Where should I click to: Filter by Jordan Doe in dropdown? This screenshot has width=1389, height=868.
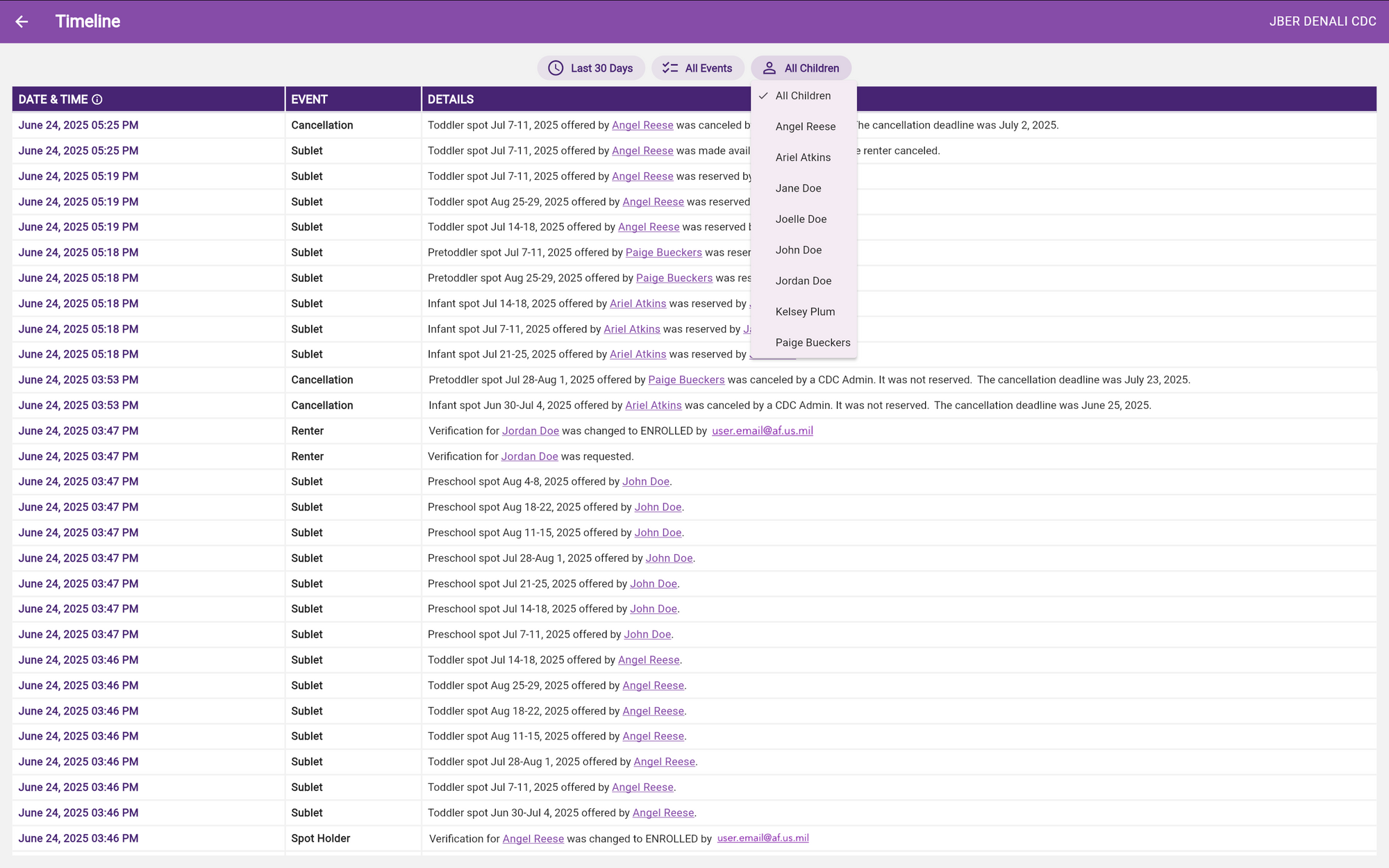[x=804, y=281]
